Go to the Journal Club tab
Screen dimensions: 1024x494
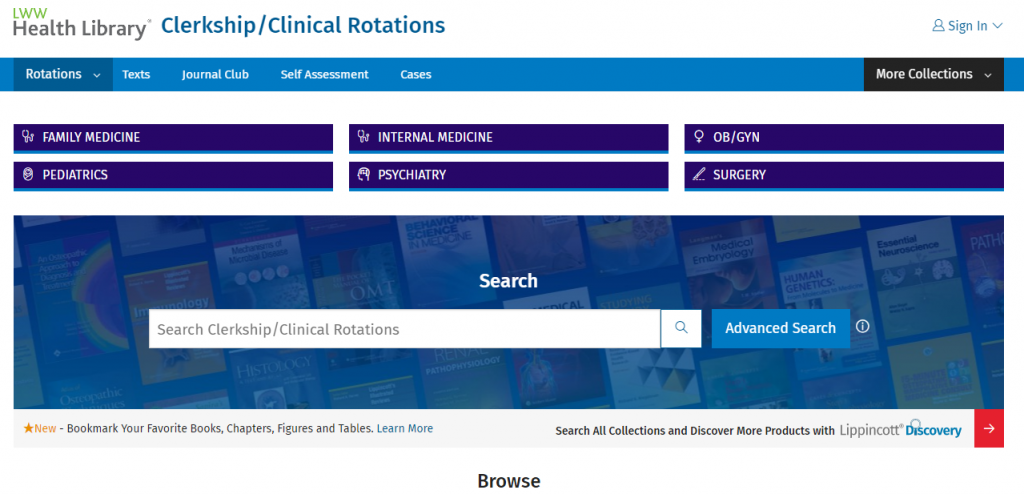coord(215,74)
